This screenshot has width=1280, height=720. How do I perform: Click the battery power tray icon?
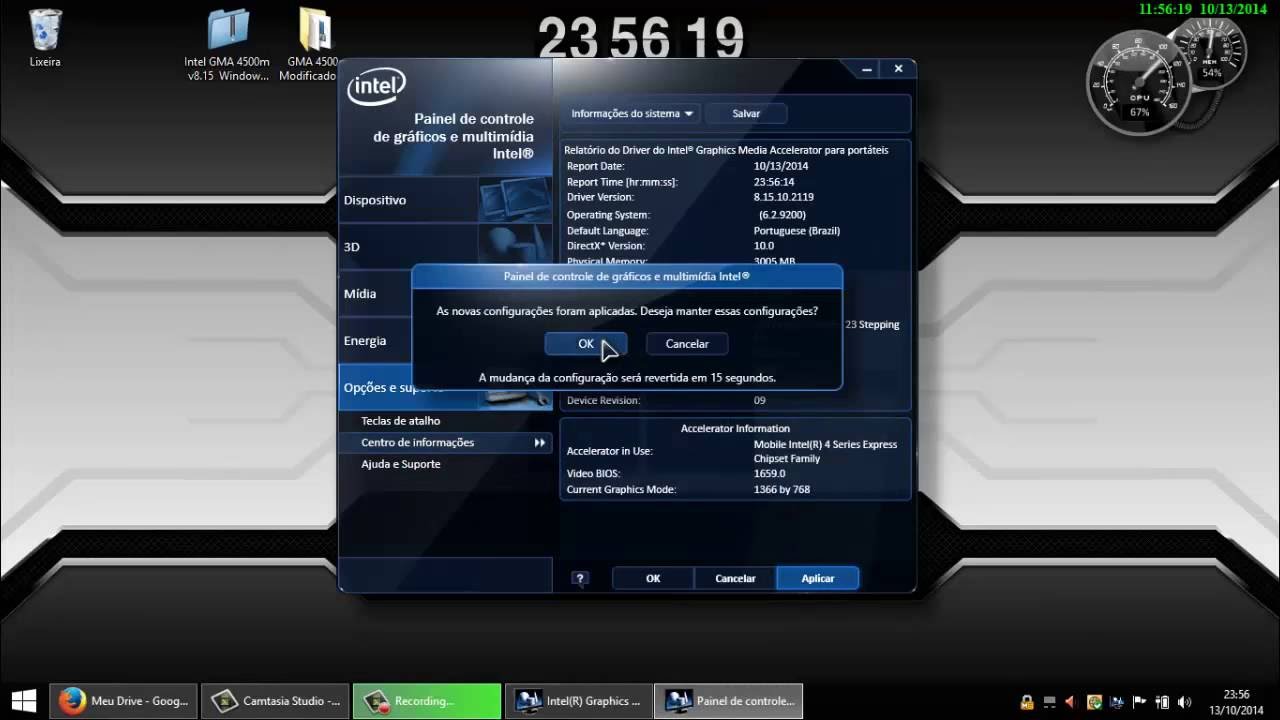click(x=1162, y=702)
